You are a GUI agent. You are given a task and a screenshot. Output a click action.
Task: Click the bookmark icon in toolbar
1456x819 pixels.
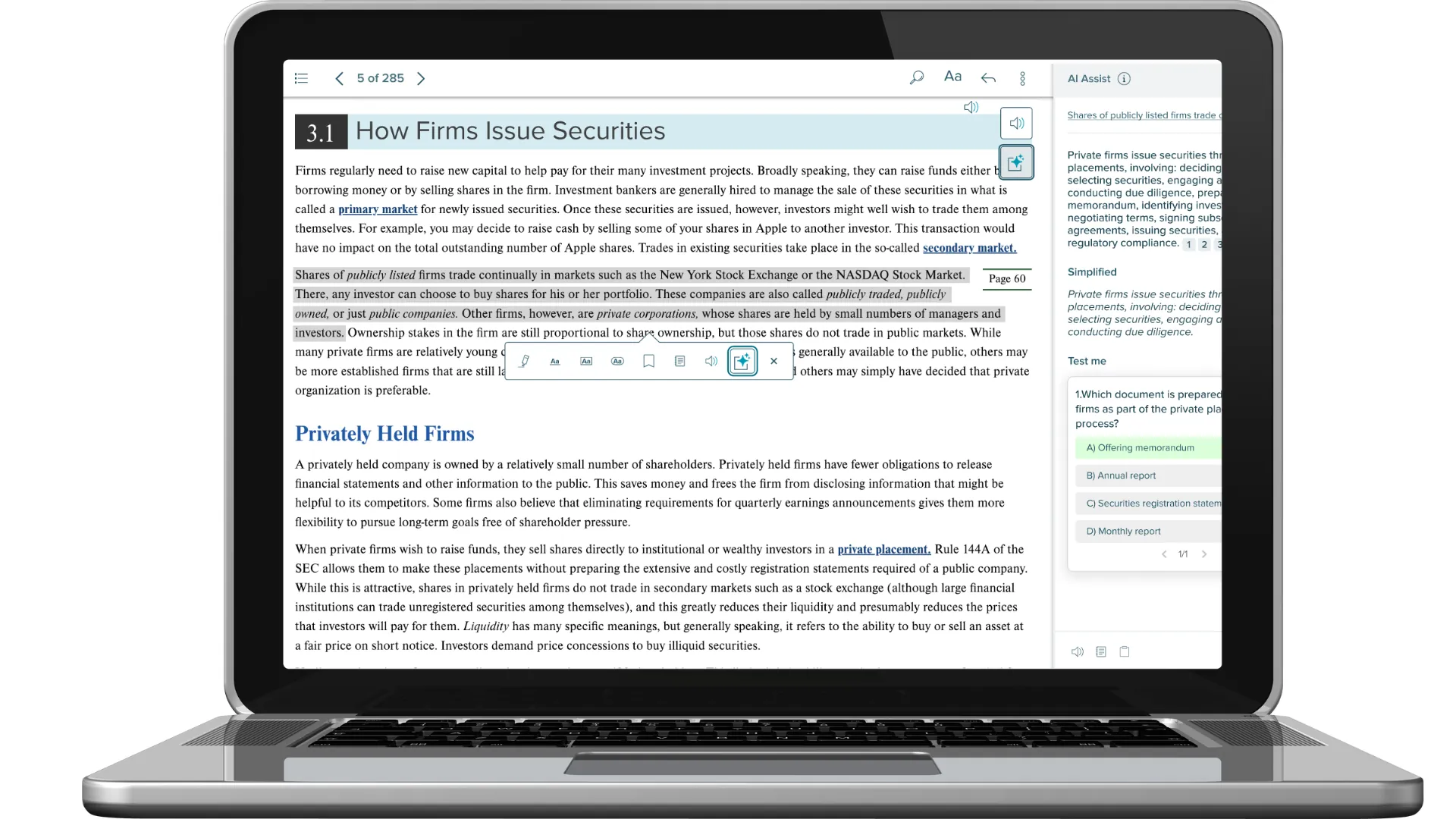click(649, 361)
